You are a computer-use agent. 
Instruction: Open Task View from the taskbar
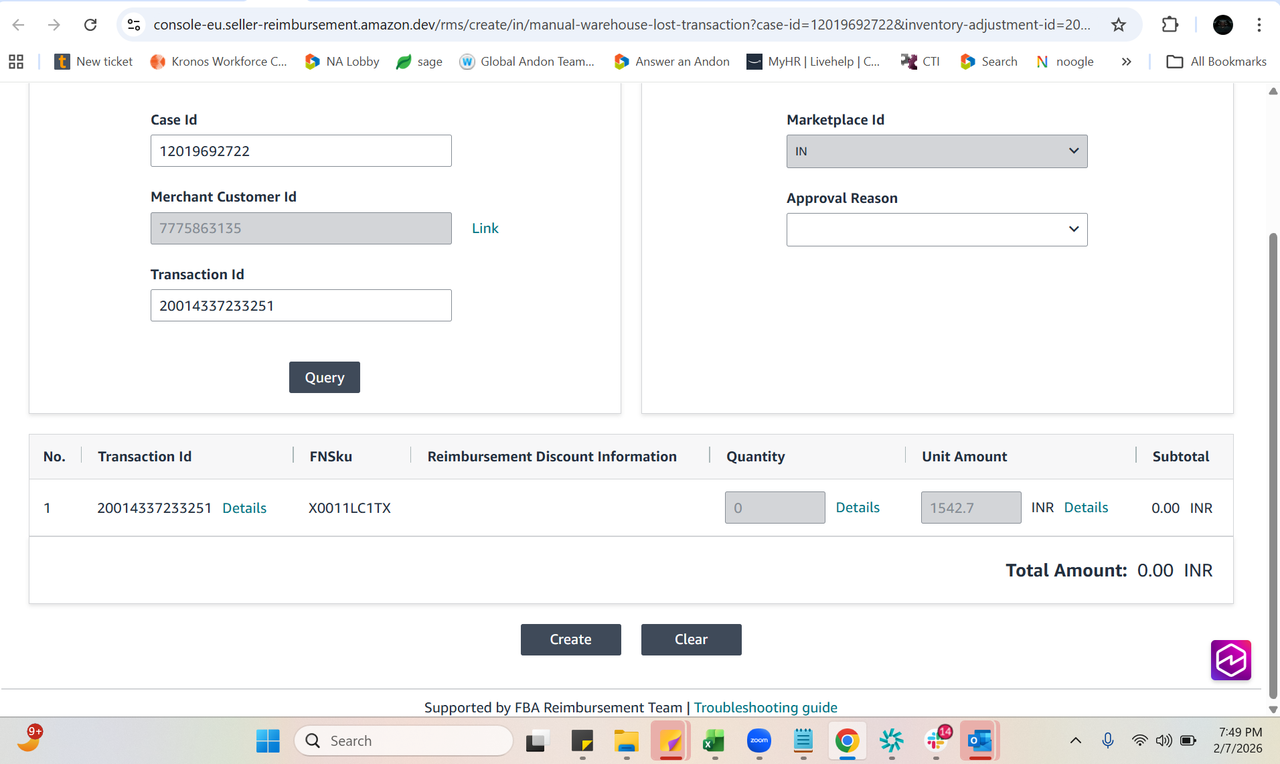pyautogui.click(x=537, y=740)
